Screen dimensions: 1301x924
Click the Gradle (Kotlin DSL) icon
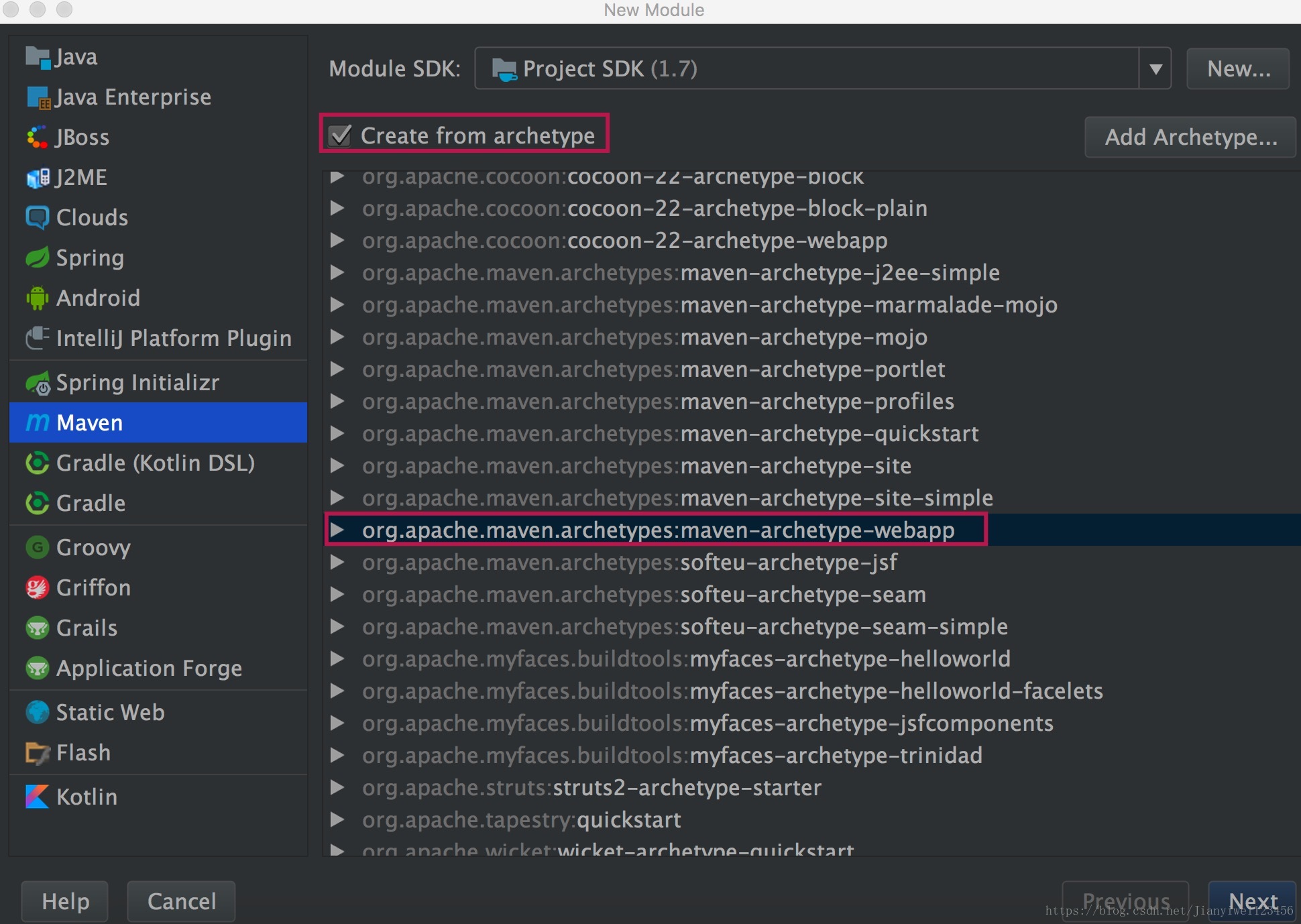pos(38,463)
